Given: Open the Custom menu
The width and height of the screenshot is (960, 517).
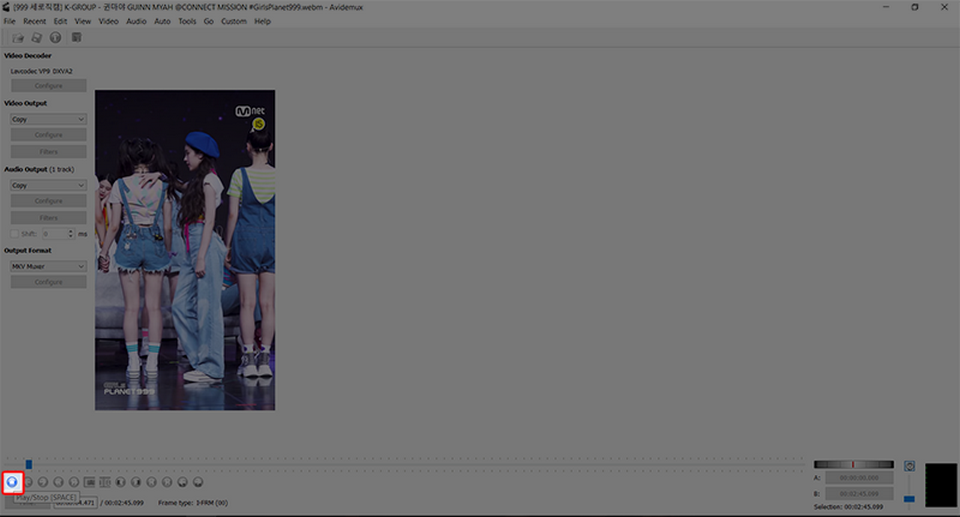Looking at the screenshot, I should tap(234, 21).
